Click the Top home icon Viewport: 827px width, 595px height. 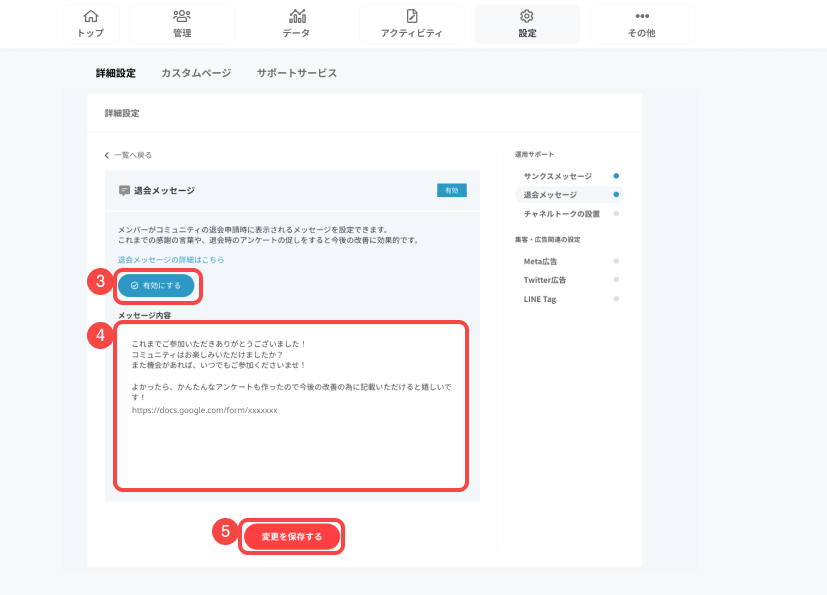click(x=90, y=16)
